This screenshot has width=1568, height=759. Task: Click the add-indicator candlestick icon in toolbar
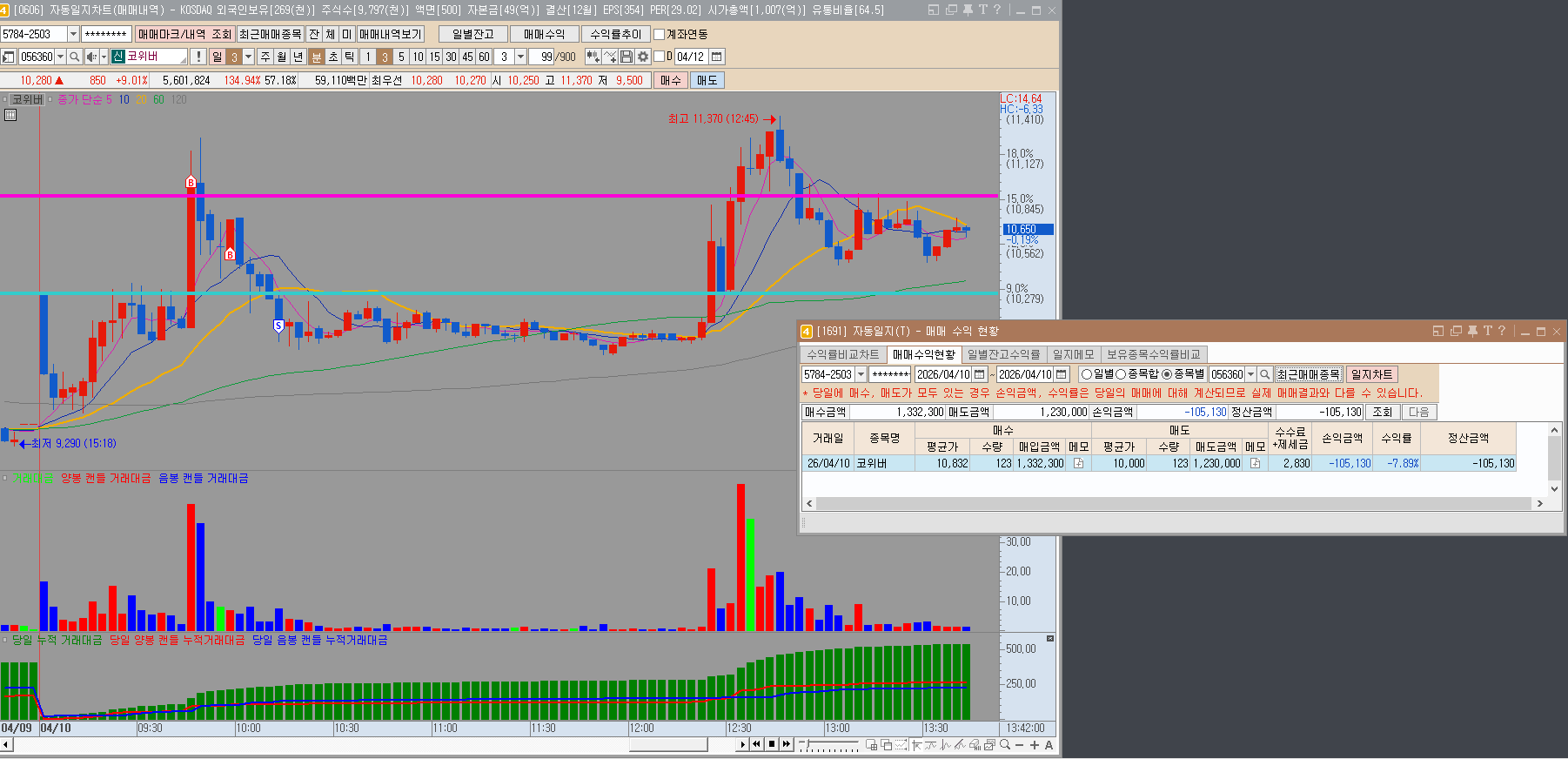tap(593, 57)
